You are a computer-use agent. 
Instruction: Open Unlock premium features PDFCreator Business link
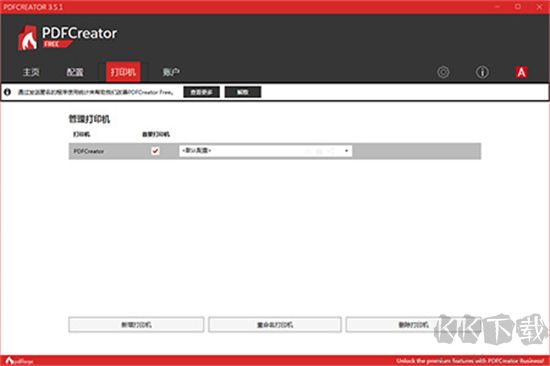470,361
